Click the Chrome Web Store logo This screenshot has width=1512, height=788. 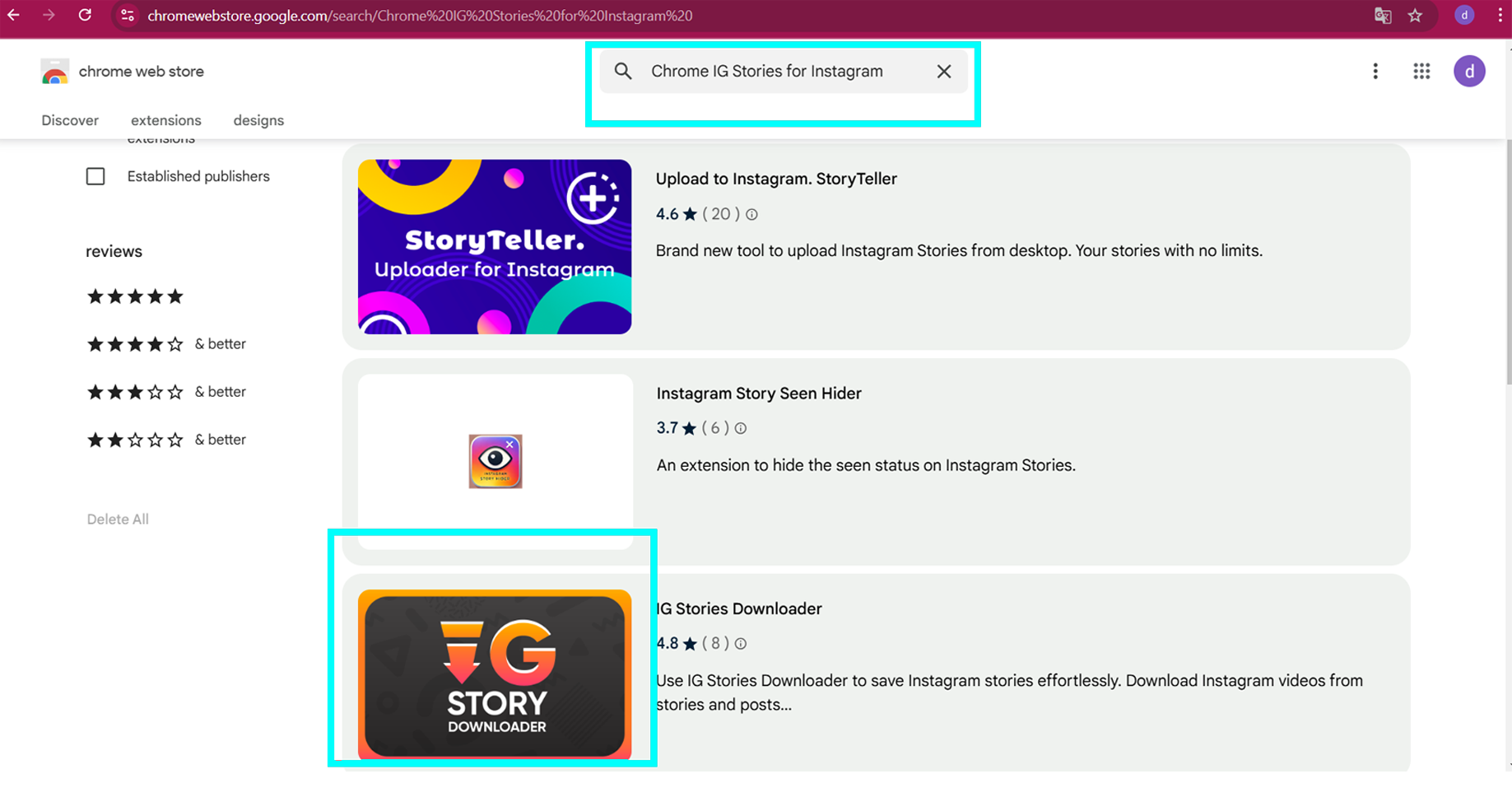[55, 72]
